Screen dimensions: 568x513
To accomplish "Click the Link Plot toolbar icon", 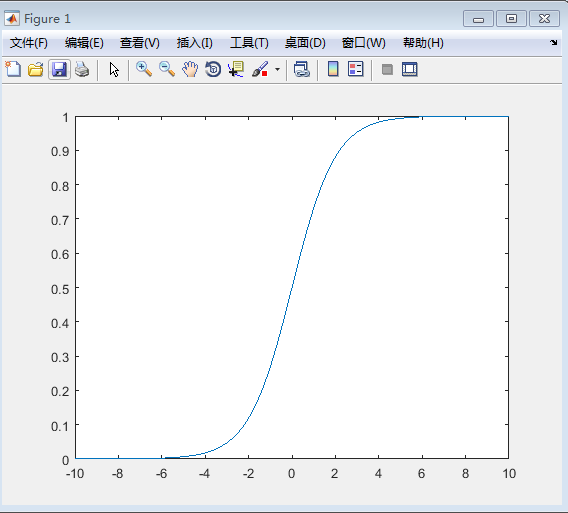I will click(x=301, y=69).
